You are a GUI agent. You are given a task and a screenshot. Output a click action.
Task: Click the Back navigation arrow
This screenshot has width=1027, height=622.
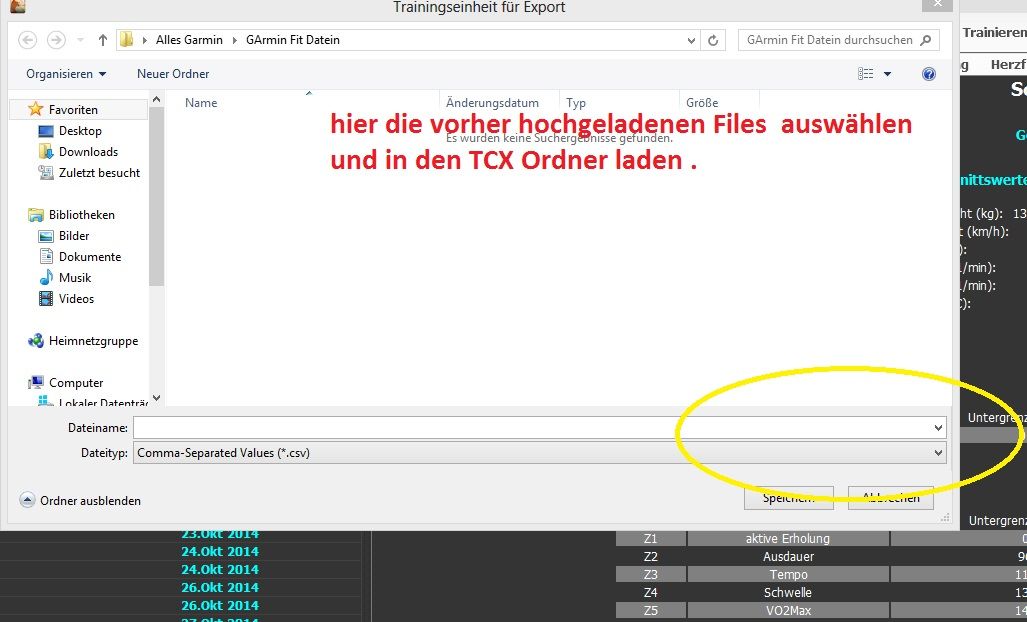(x=28, y=40)
